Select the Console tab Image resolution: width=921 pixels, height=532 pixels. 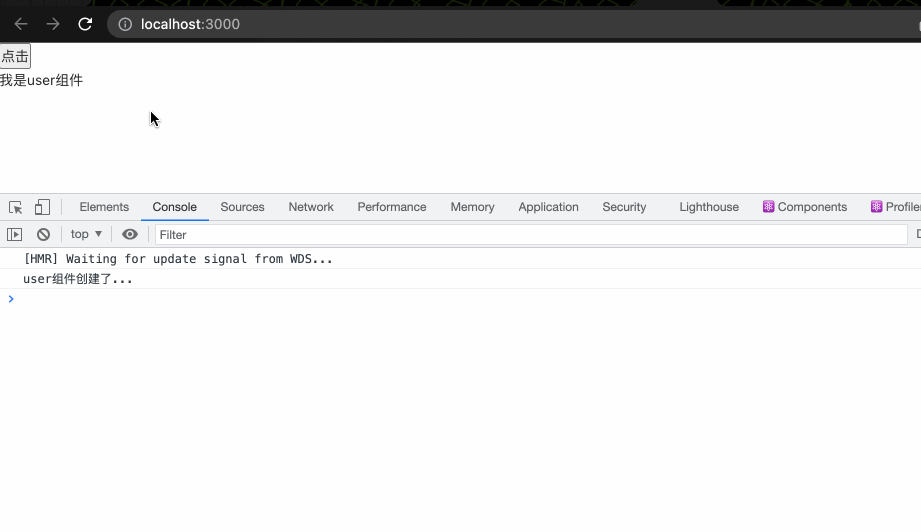[x=174, y=207]
